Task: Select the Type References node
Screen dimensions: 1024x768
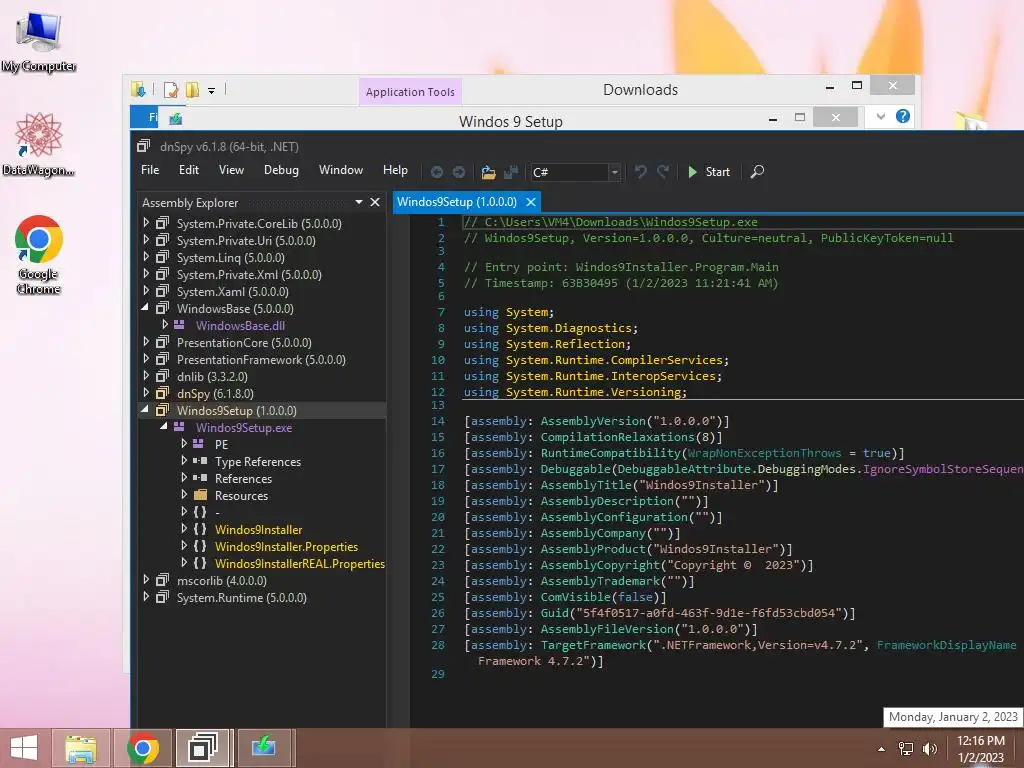Action: 258,462
